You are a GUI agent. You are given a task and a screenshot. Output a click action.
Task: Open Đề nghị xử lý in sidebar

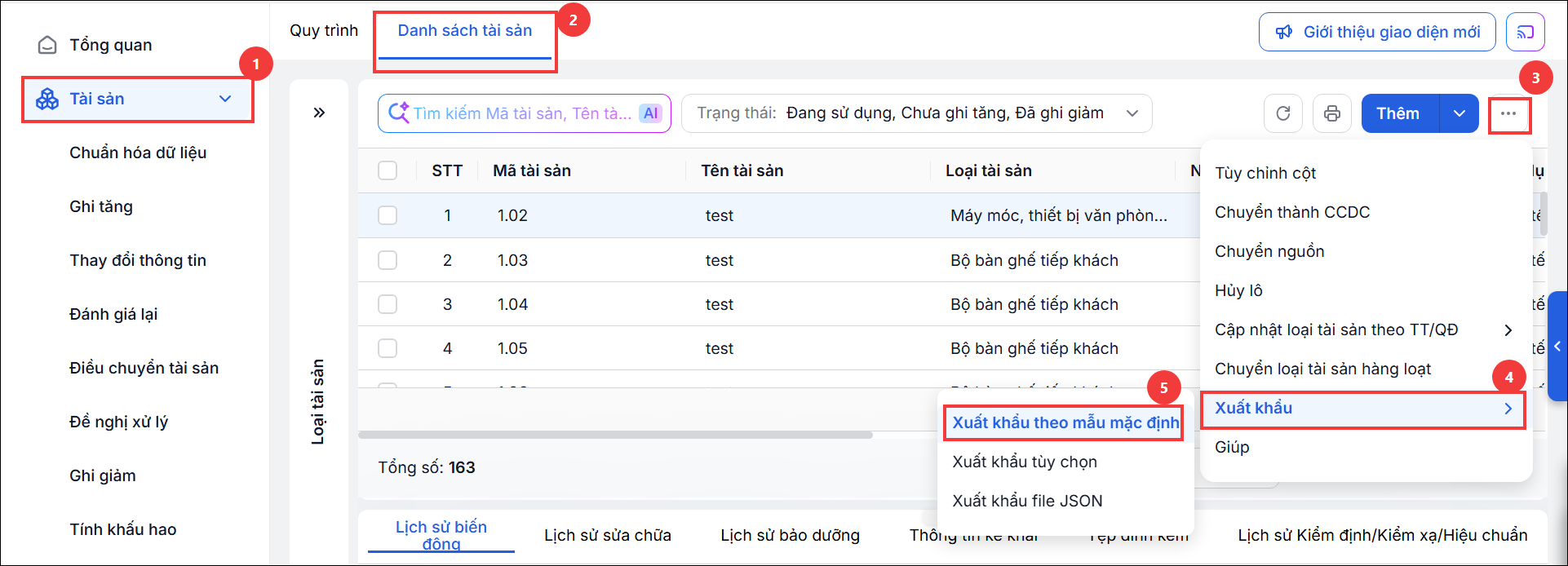coord(118,422)
